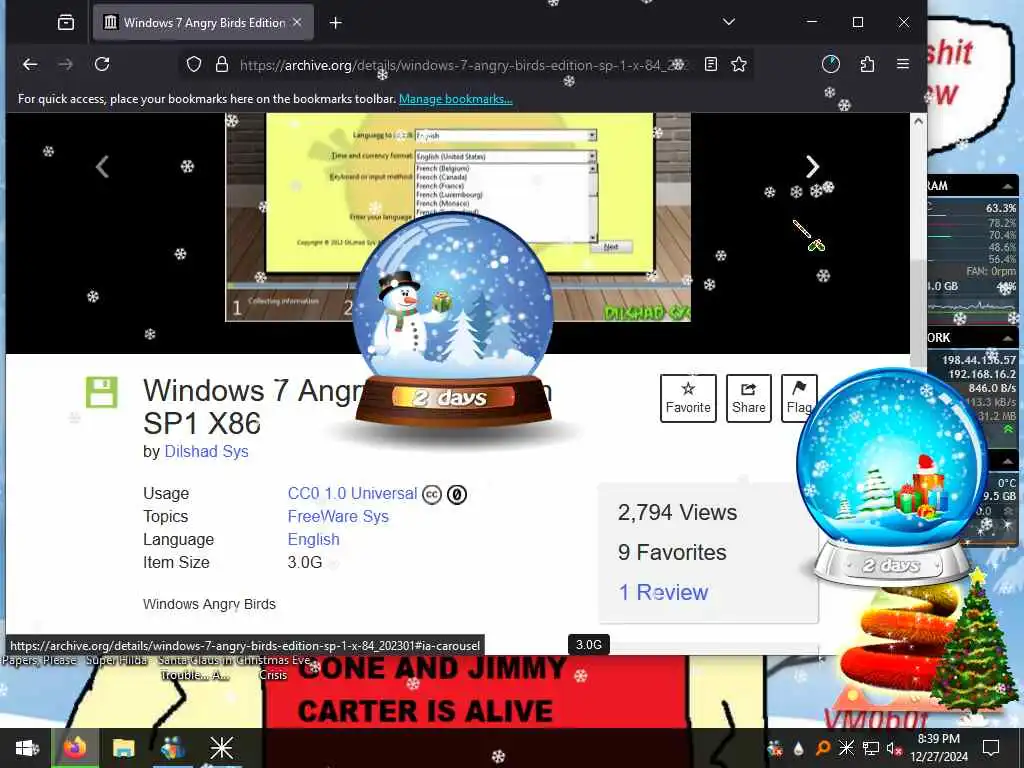Click the green floppy software icon

[x=102, y=392]
